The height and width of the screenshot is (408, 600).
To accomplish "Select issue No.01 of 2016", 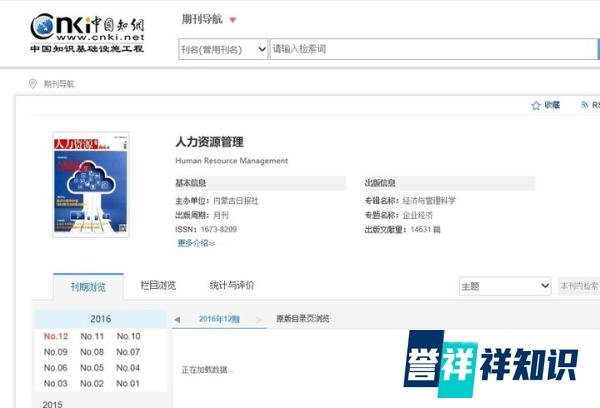I will pyautogui.click(x=128, y=383).
